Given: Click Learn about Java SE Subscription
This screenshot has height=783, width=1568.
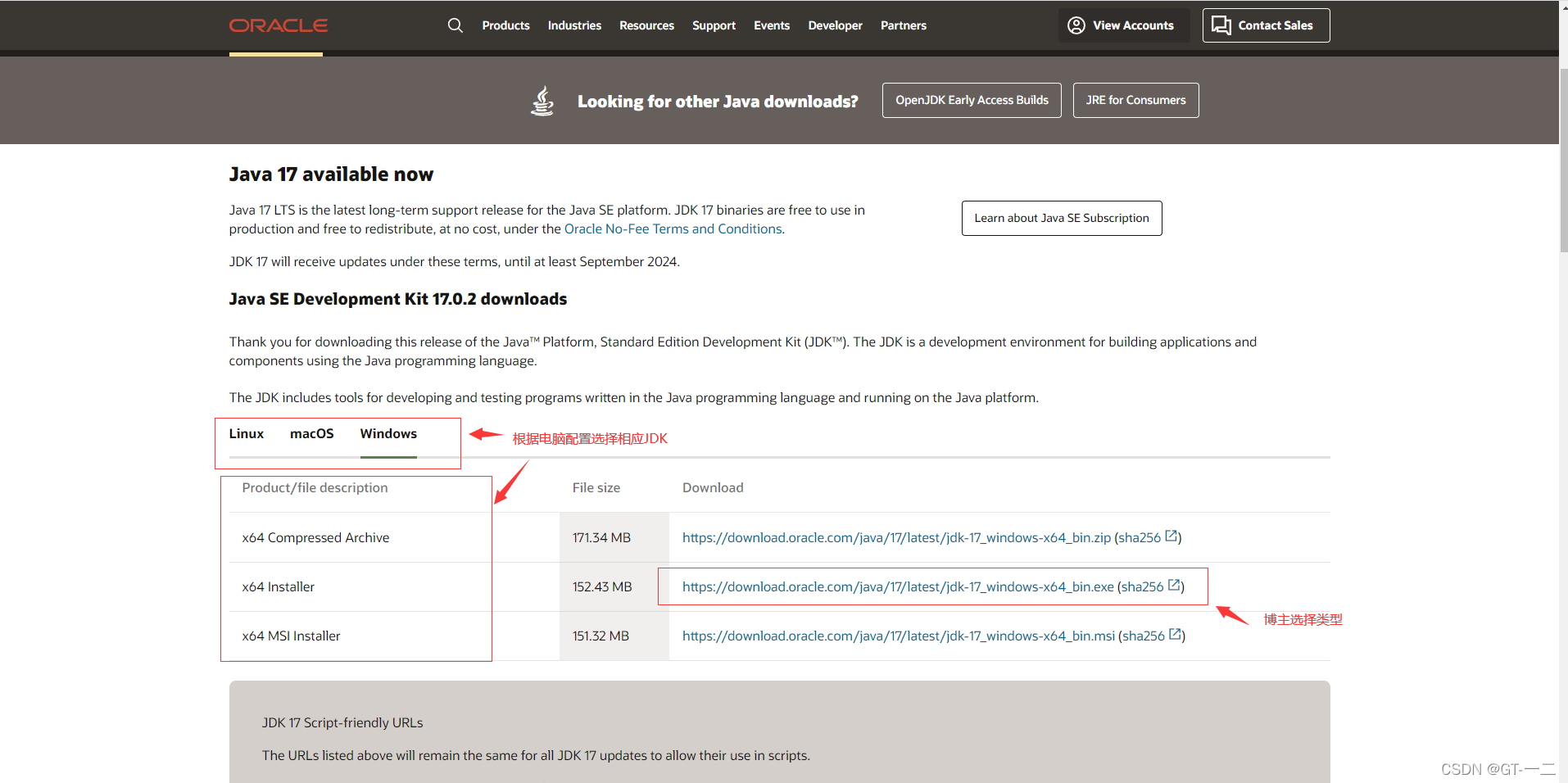Looking at the screenshot, I should coord(1062,218).
